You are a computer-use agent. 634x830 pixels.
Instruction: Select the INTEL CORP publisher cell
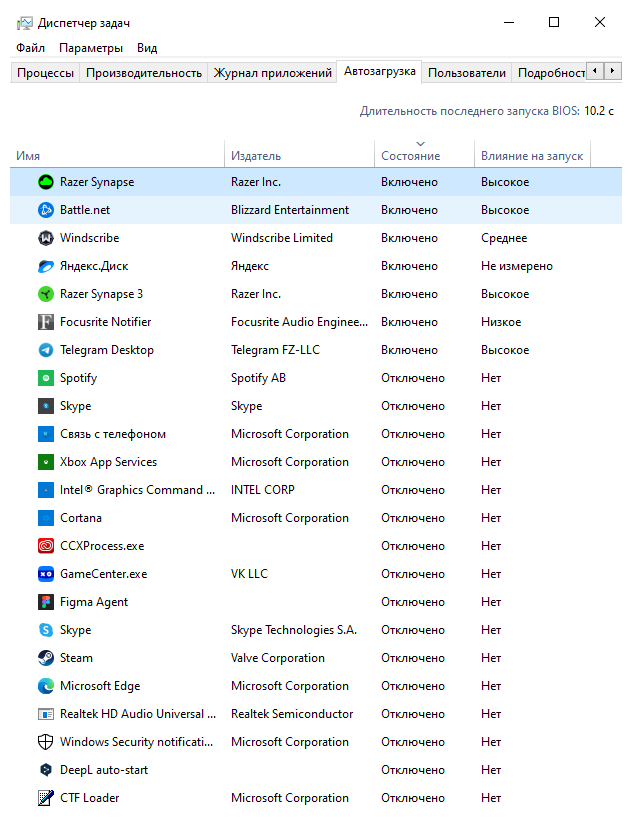tap(262, 490)
